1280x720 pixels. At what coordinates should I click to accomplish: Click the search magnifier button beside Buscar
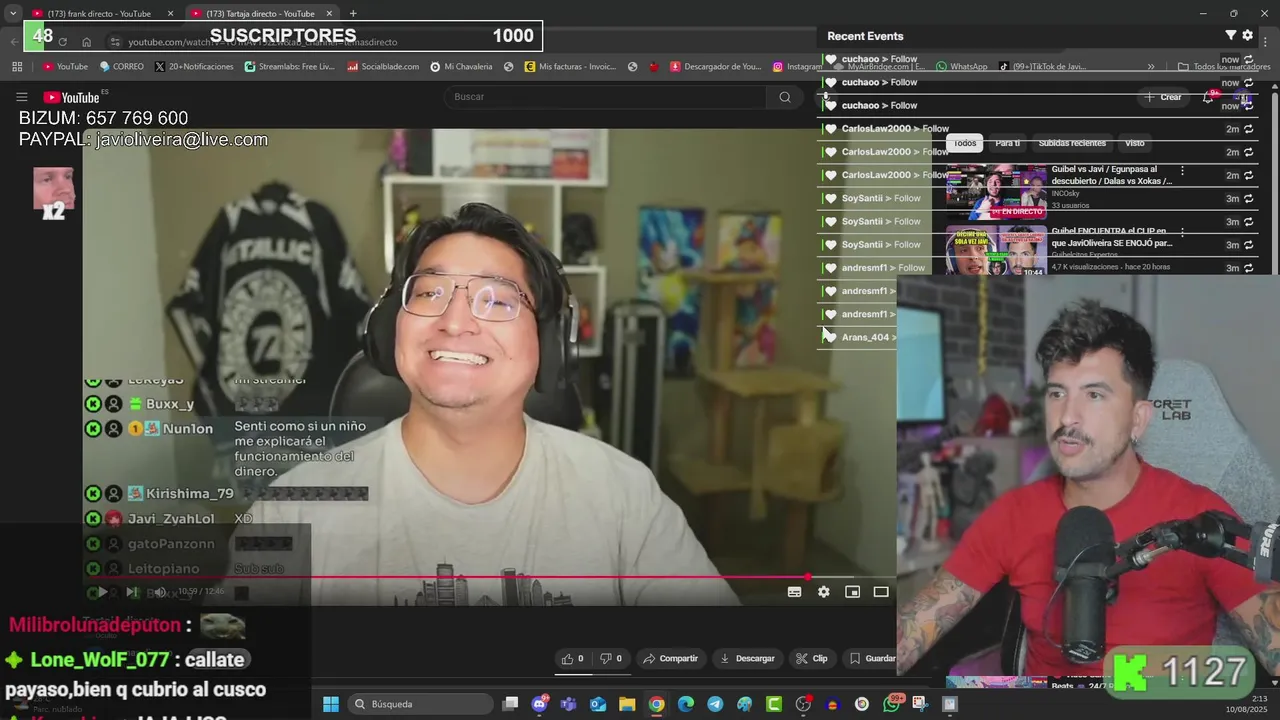click(785, 97)
